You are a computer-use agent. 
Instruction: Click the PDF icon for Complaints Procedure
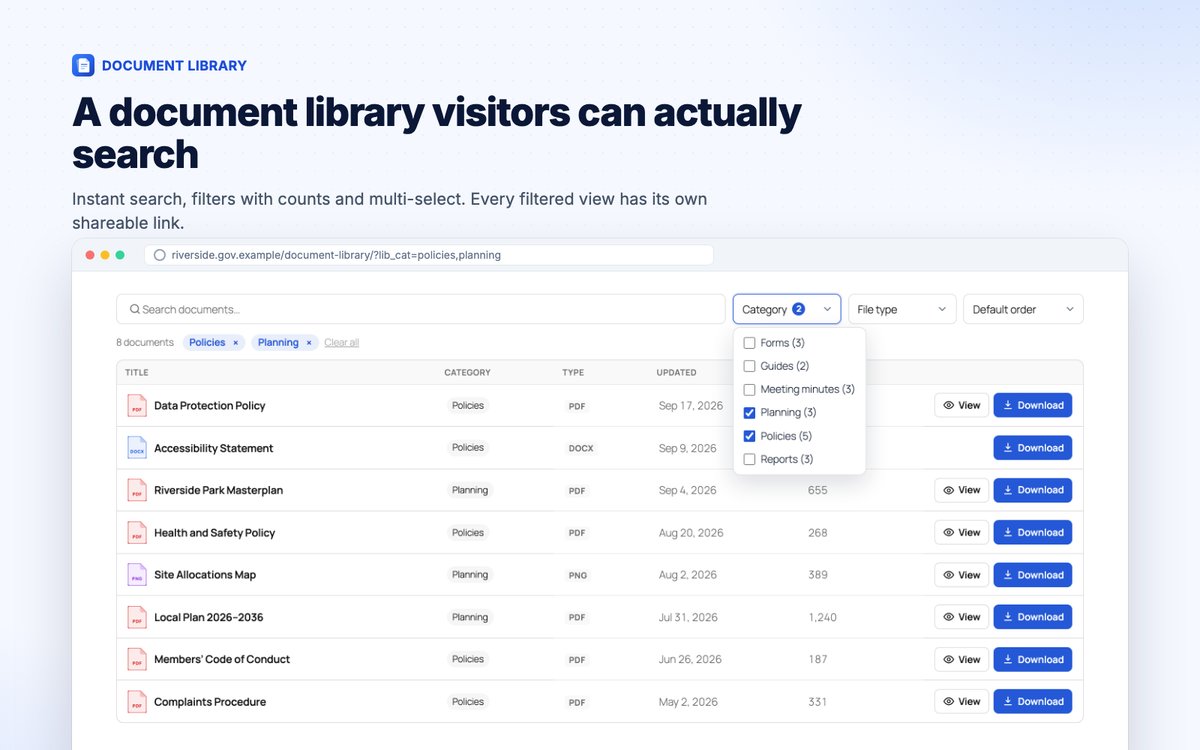(137, 702)
